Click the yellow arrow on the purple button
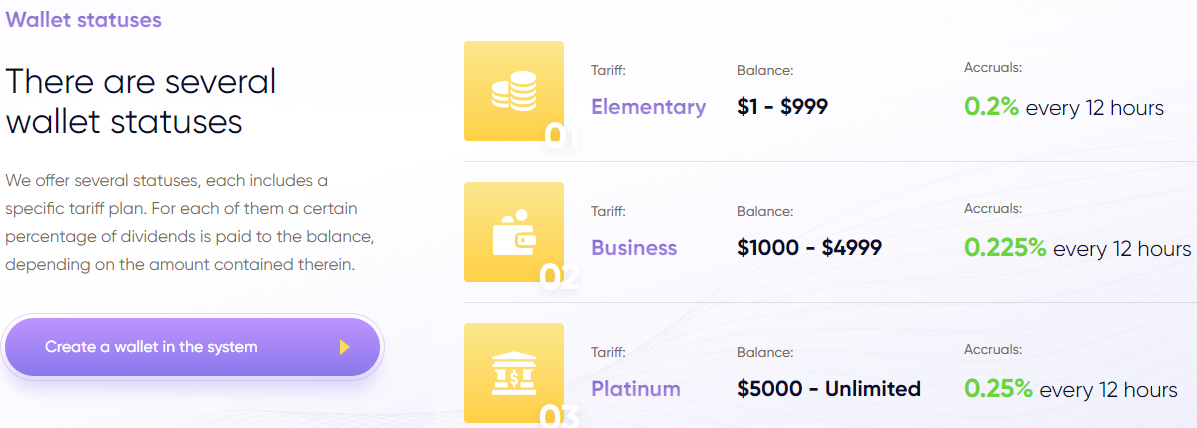 point(344,347)
